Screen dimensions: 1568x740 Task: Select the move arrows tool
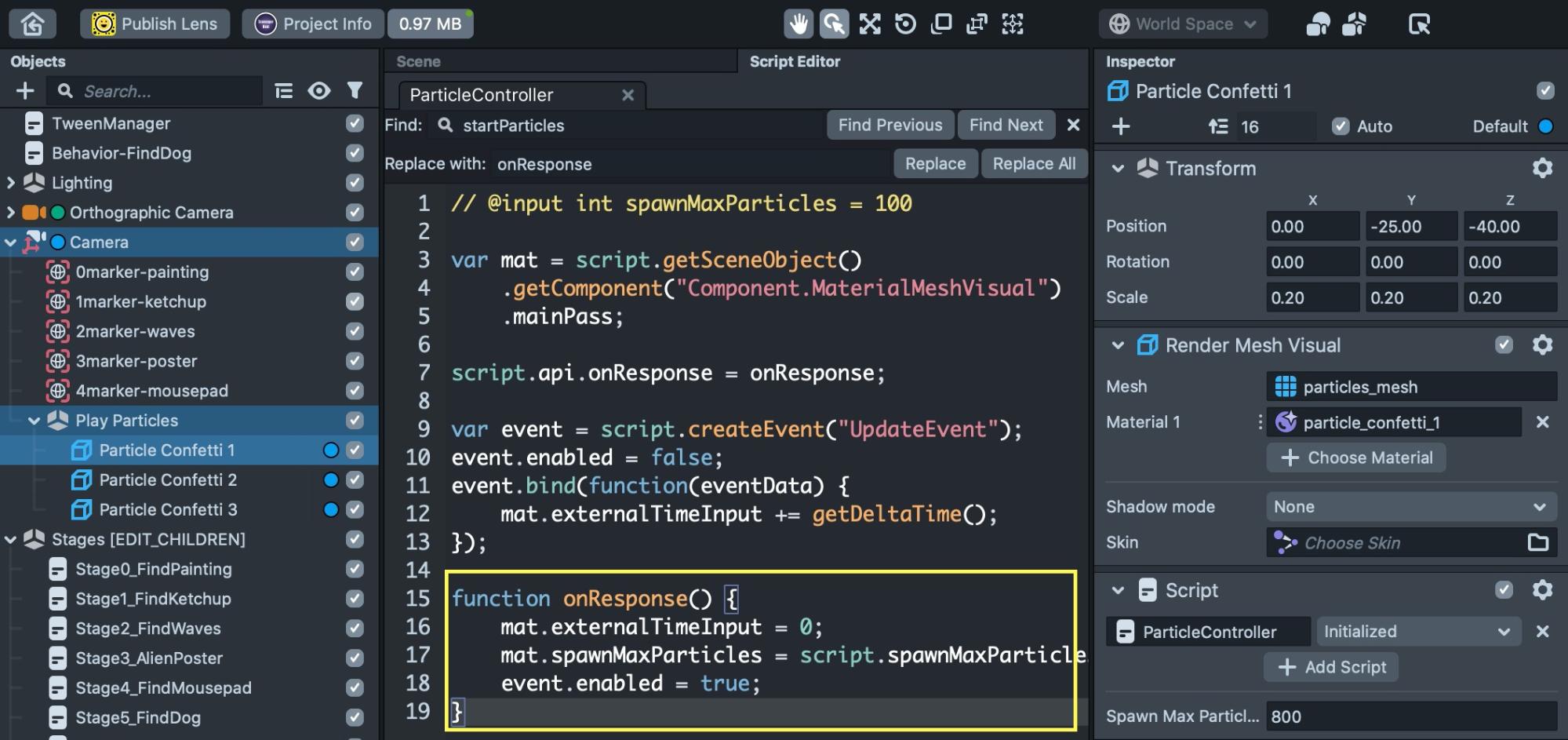(x=869, y=24)
